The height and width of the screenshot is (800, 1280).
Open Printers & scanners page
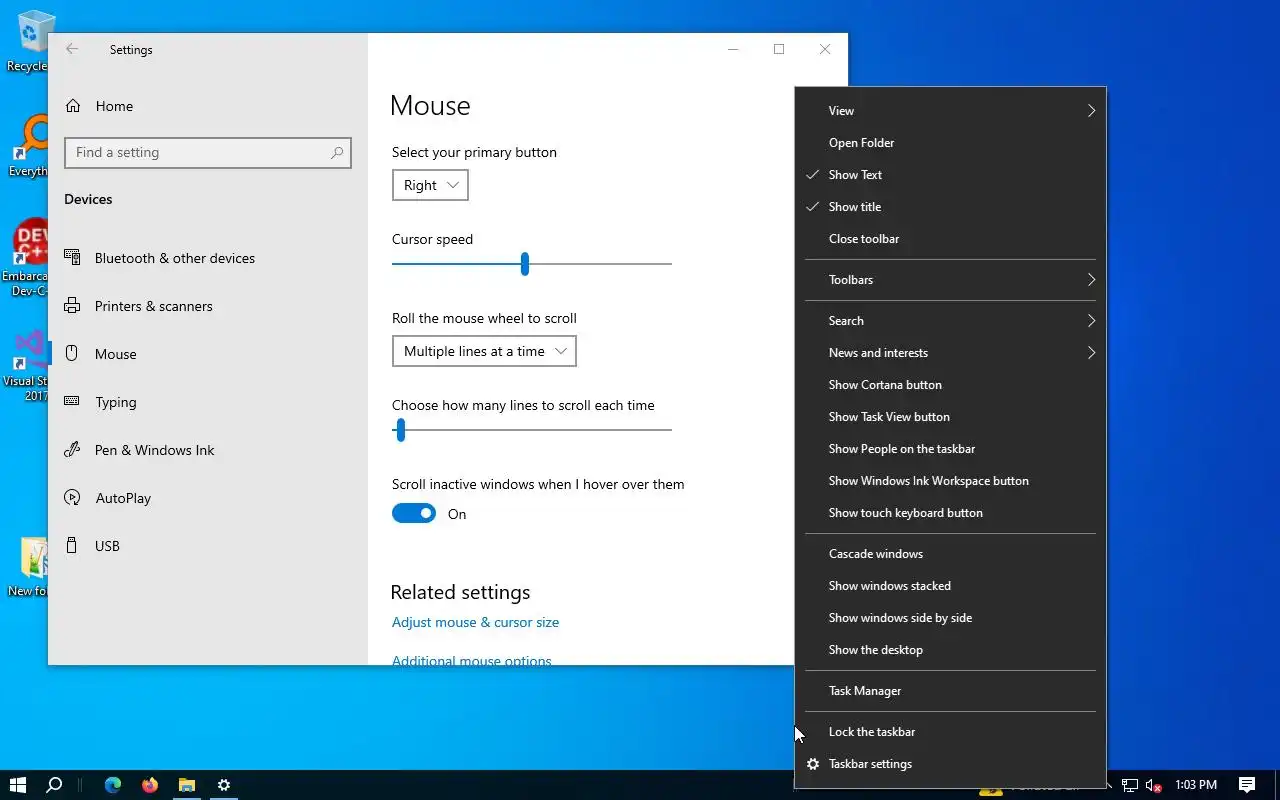[x=208, y=306]
